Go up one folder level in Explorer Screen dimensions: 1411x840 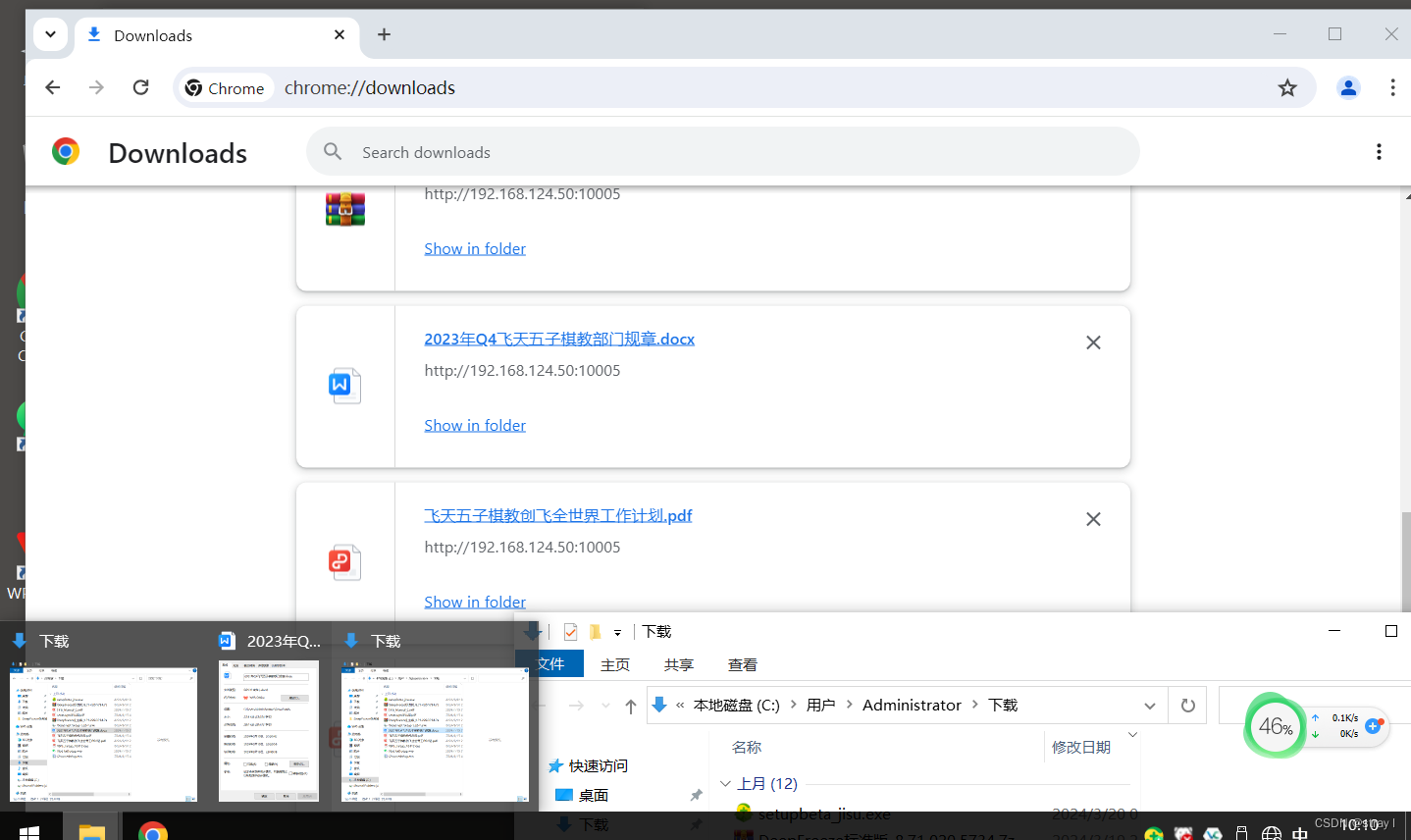[630, 706]
